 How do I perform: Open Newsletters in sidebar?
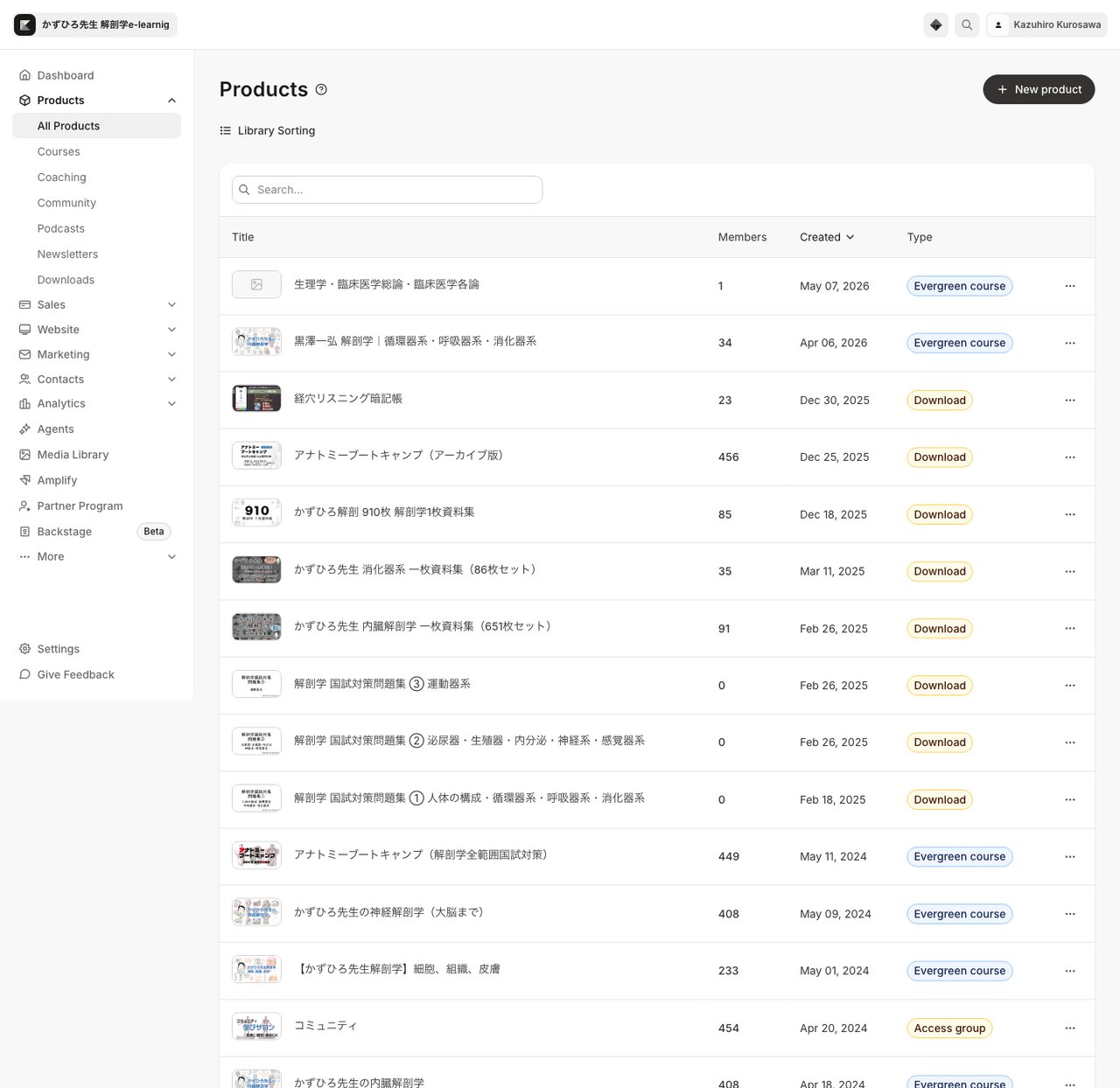point(67,254)
